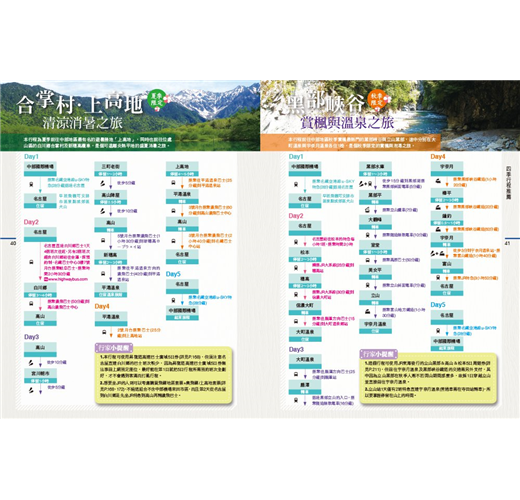520x500 pixels.
Task: Click train icon below 扇澤 stop
Action: tap(296, 400)
